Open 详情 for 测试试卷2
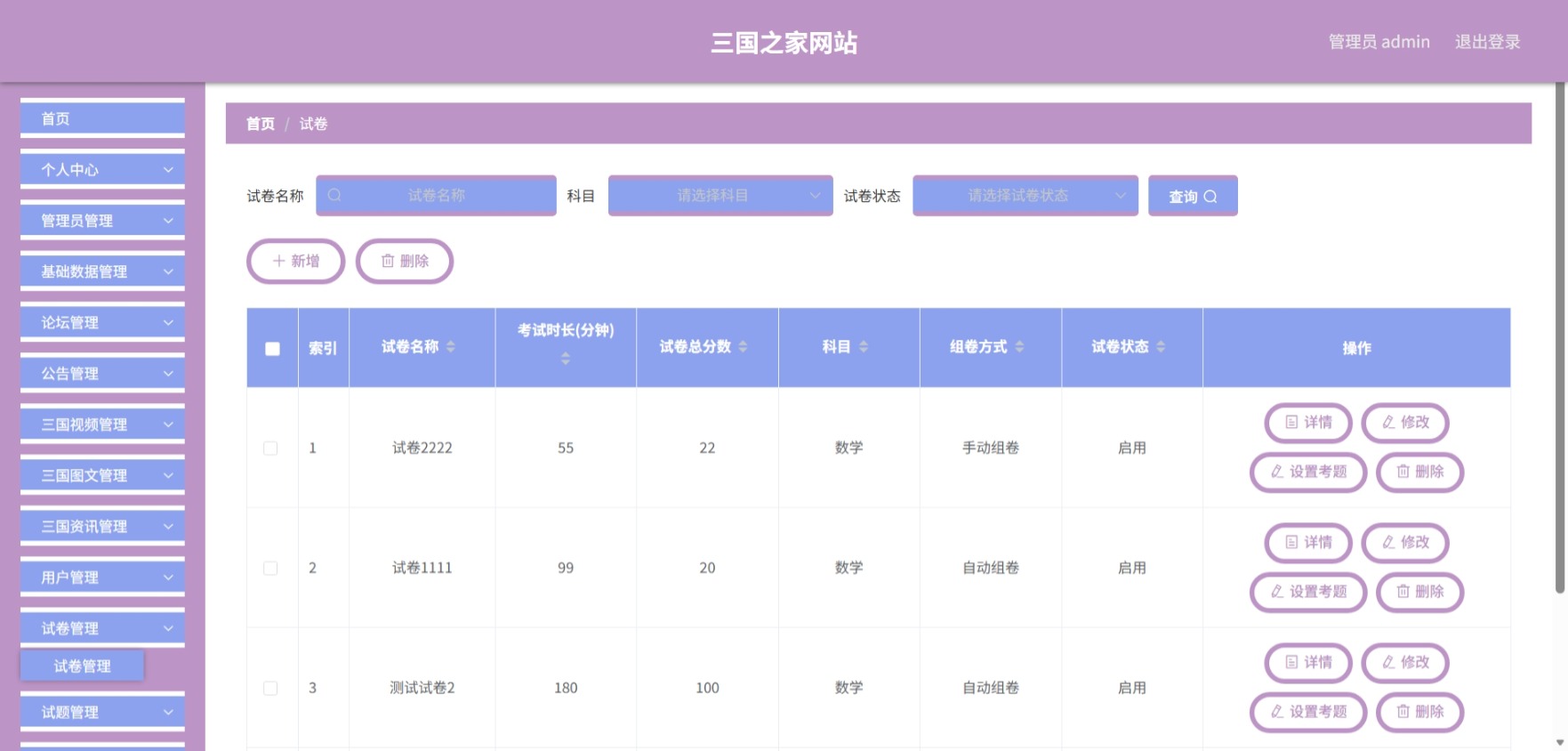1568x751 pixels. [1308, 663]
